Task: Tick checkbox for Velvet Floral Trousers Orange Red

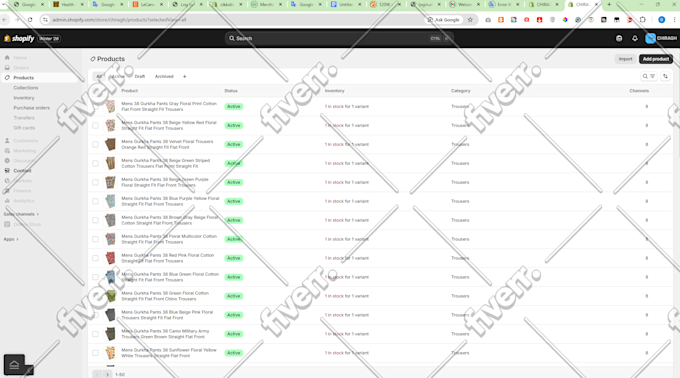Action: click(95, 144)
